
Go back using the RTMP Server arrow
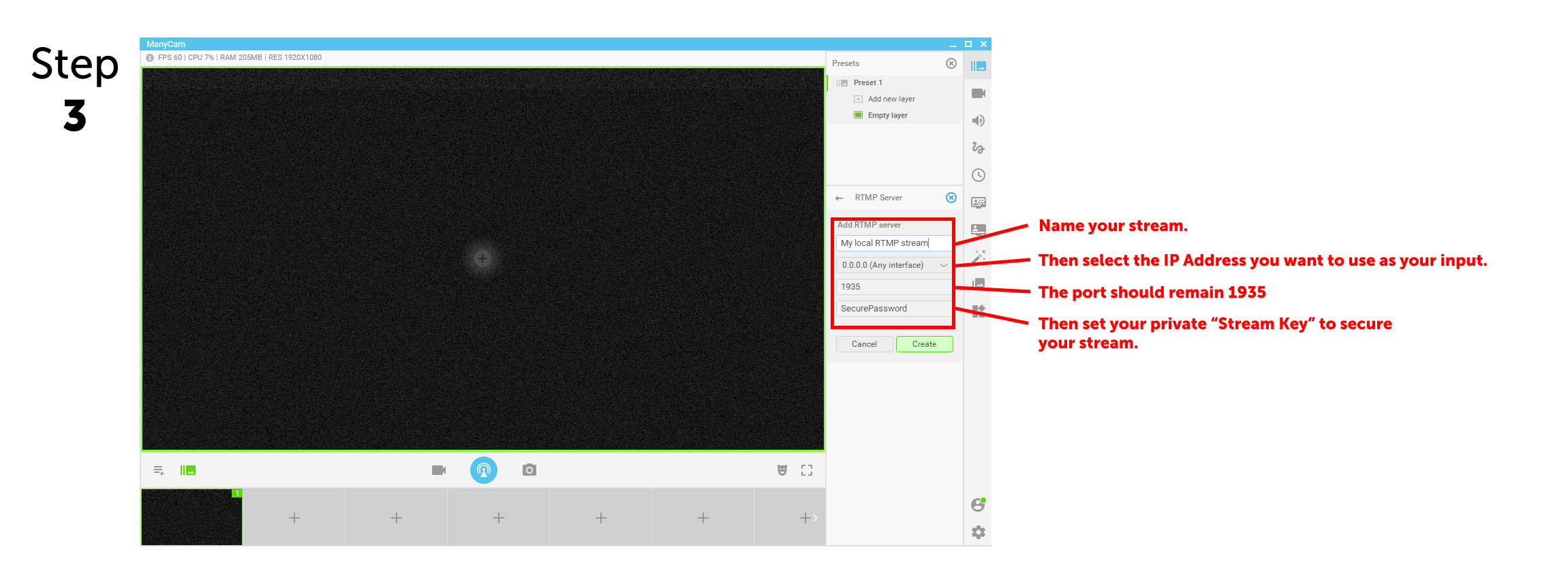click(839, 198)
